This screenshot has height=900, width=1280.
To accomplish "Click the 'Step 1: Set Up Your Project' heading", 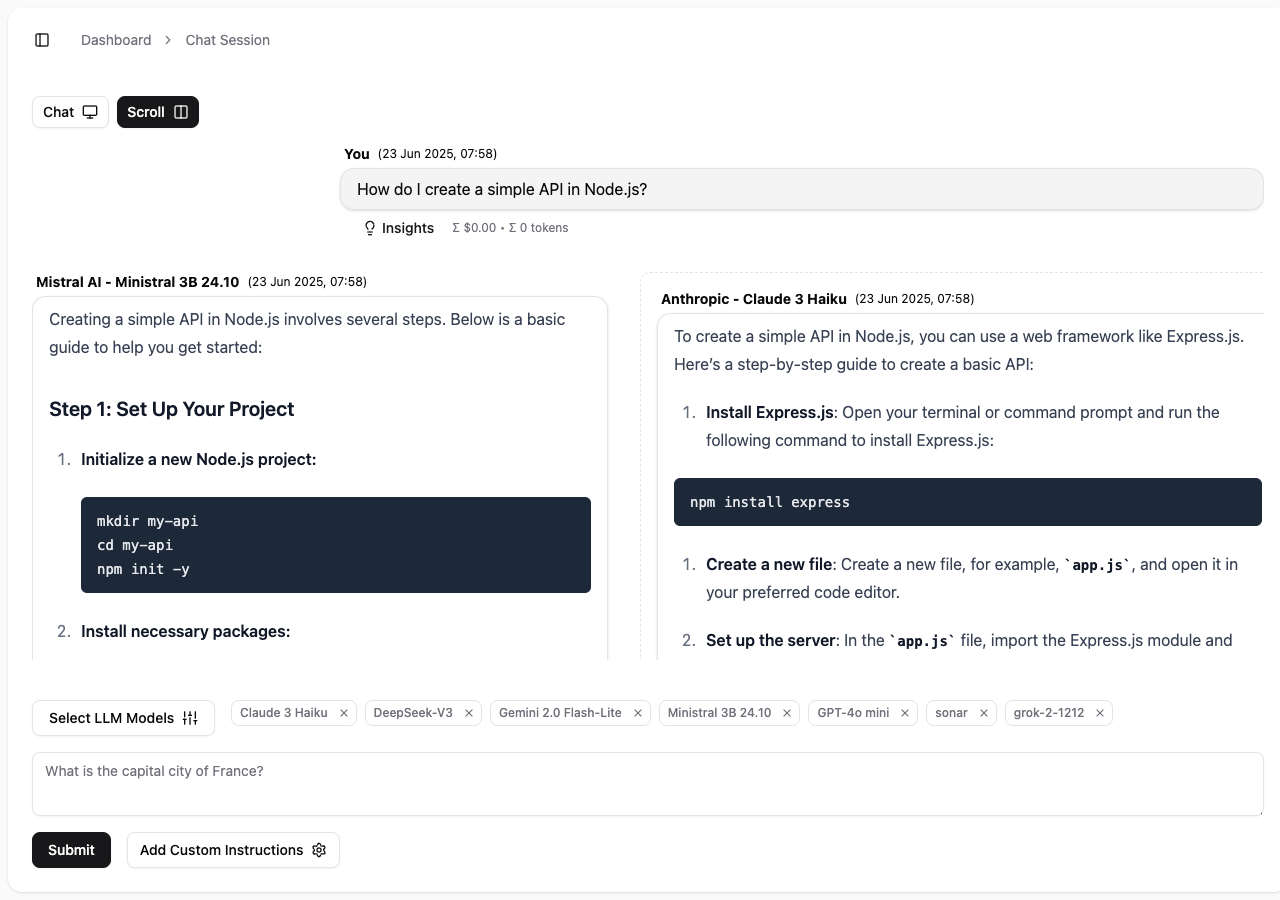I will (x=172, y=409).
